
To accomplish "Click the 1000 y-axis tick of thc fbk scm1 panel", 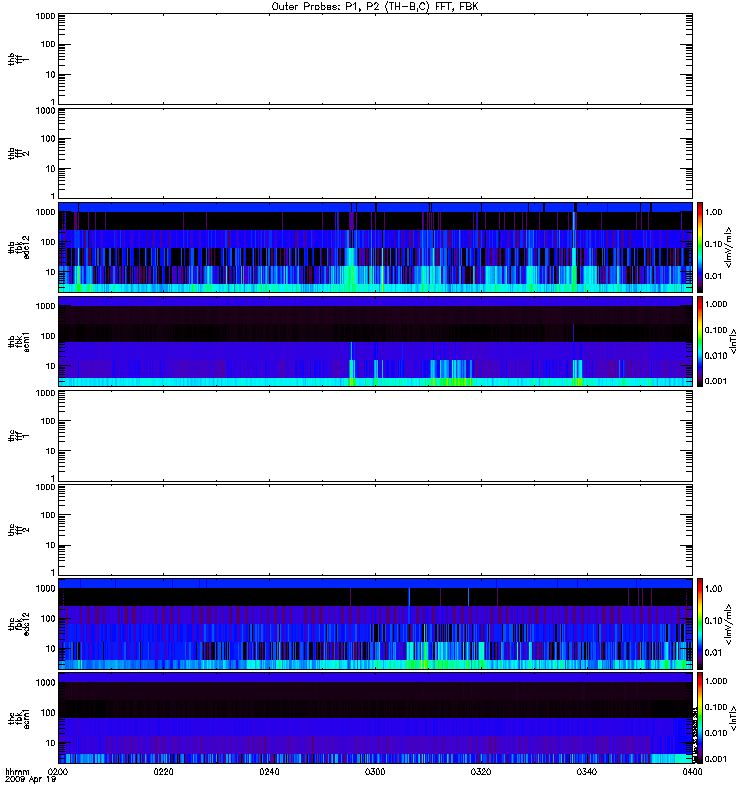I will click(x=45, y=683).
